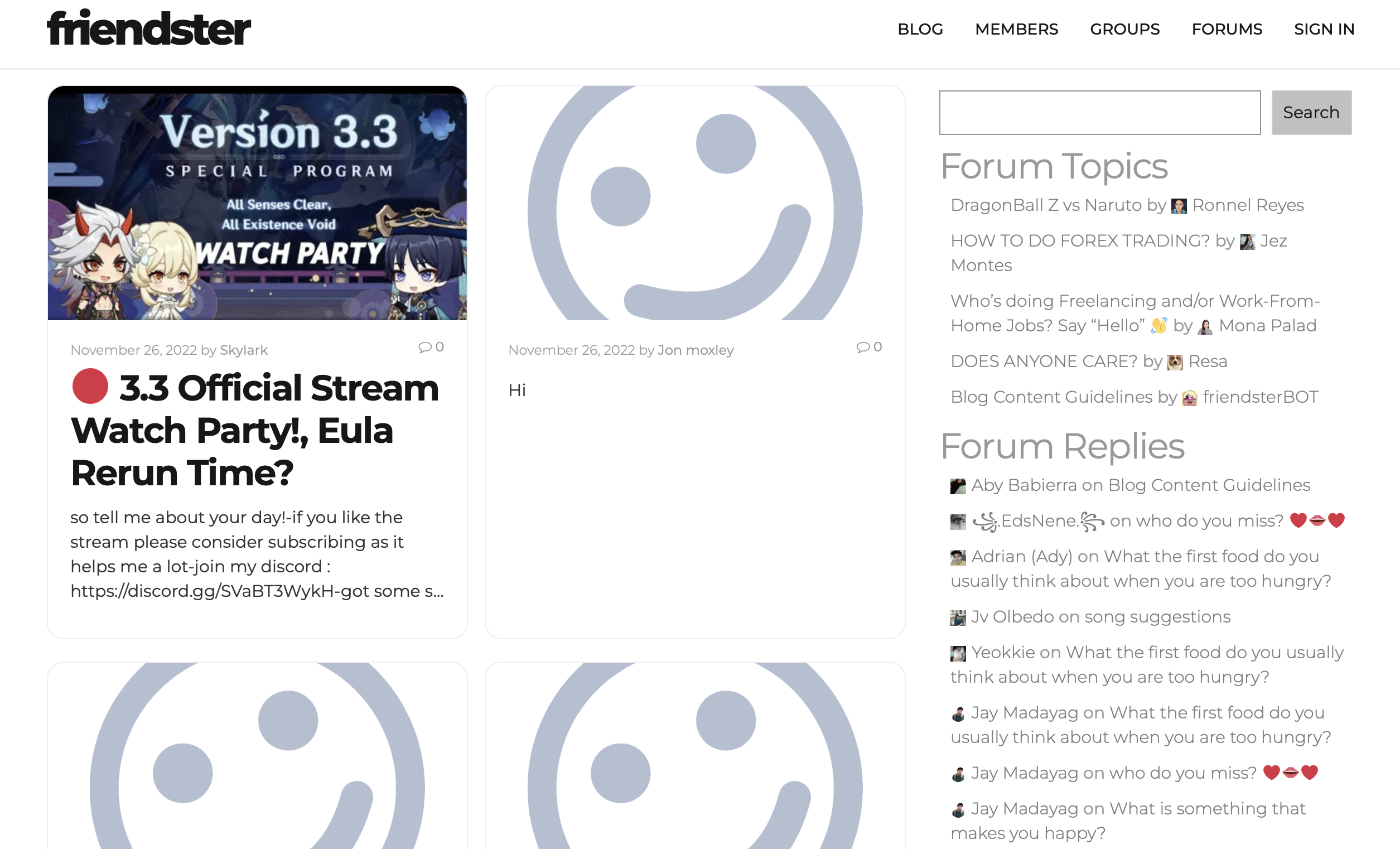Open Jay Madayag reply about first food when hungry
Screen dimensions: 1400x849
point(1141,725)
